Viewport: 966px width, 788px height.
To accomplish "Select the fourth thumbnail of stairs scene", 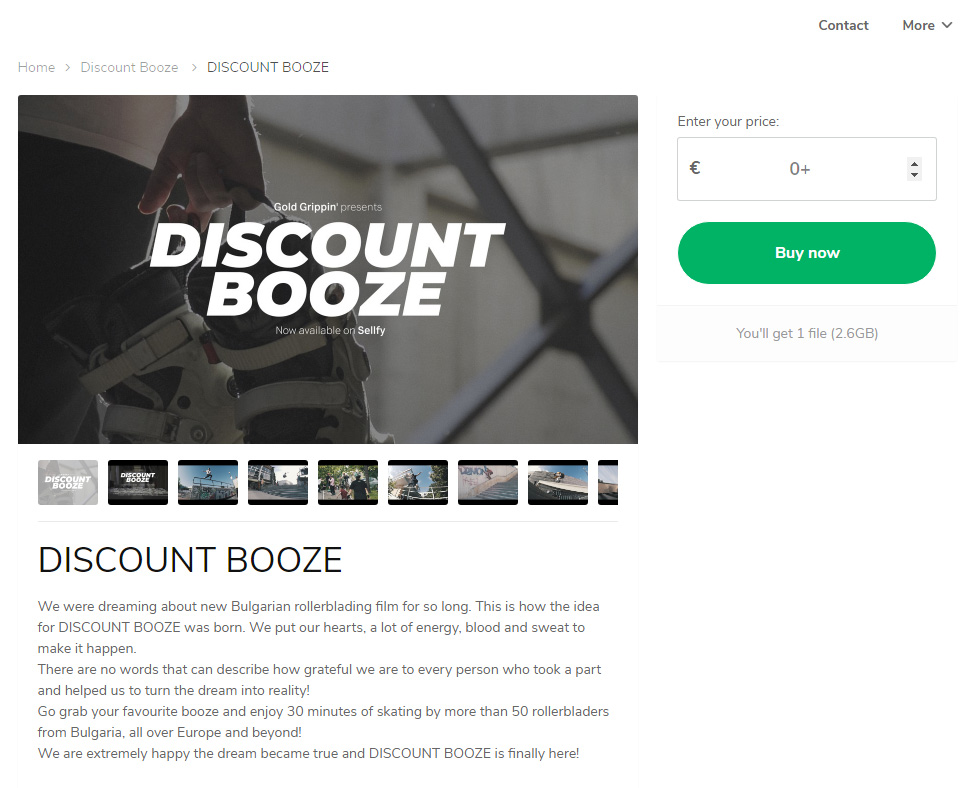I will coord(278,482).
